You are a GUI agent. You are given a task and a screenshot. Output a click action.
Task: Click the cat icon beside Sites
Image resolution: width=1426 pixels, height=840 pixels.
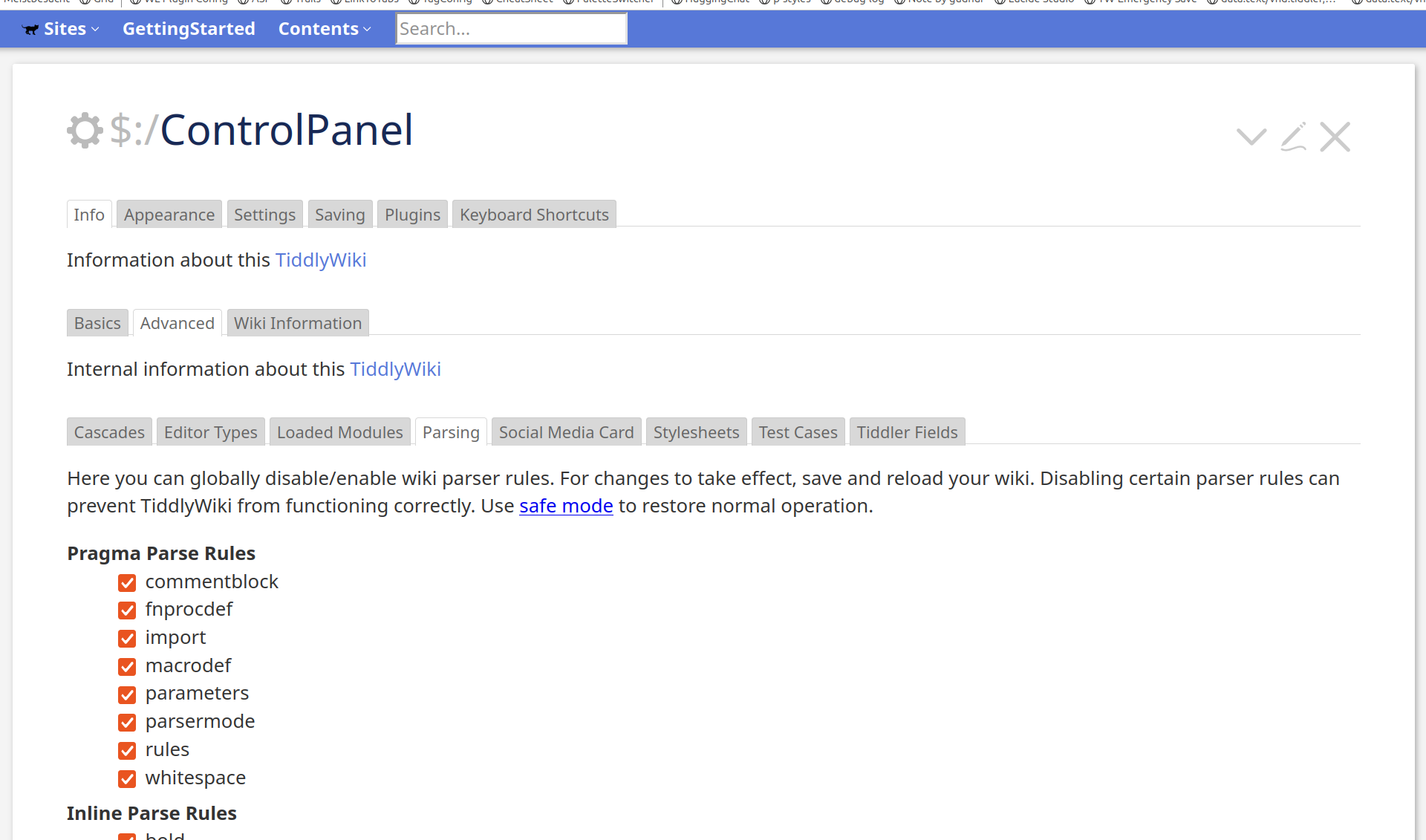tap(30, 30)
